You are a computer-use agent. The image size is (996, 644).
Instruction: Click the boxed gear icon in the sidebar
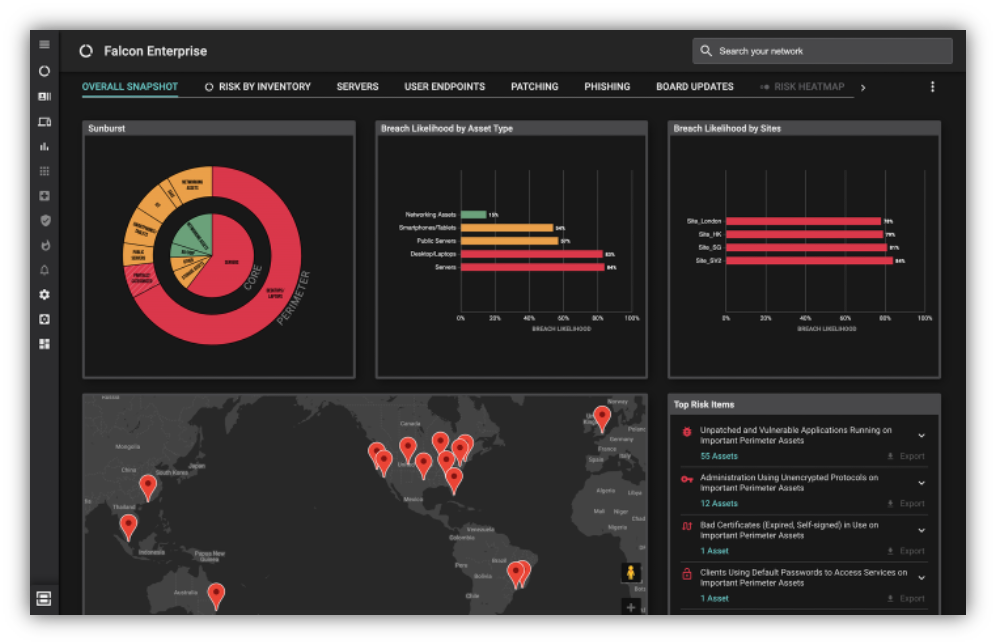(x=44, y=319)
